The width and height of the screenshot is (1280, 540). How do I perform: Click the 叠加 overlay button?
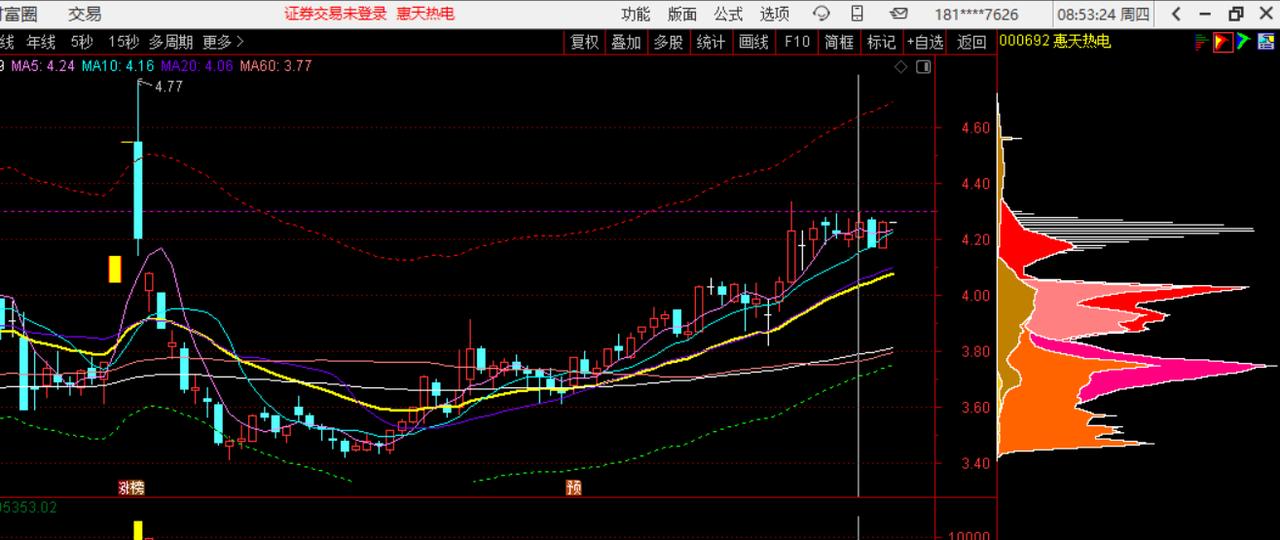tap(626, 42)
